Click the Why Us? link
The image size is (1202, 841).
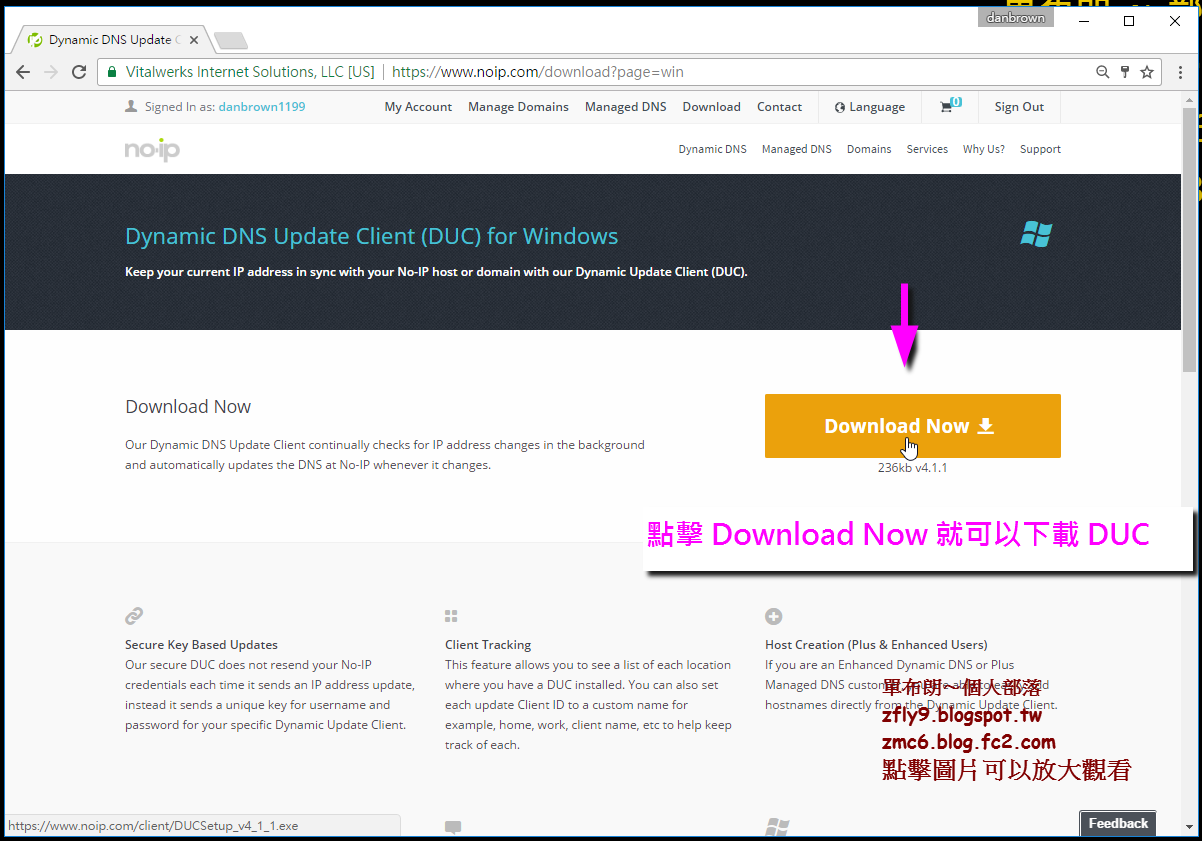click(983, 149)
